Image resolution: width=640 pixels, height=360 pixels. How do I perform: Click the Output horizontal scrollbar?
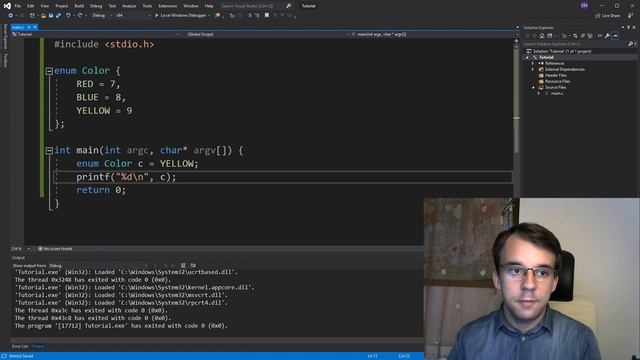click(x=216, y=340)
